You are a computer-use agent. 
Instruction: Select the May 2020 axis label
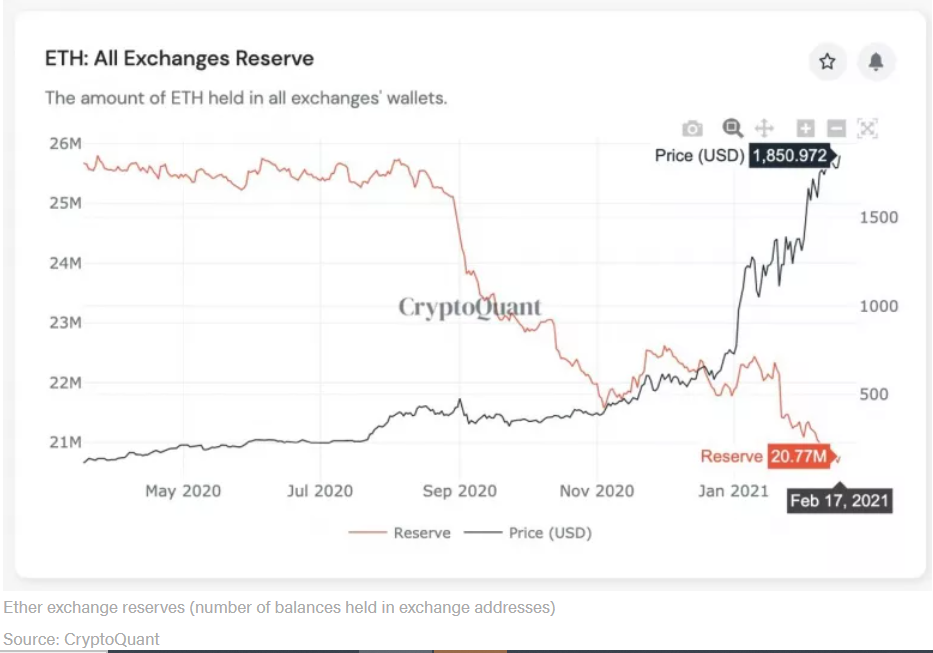(183, 491)
